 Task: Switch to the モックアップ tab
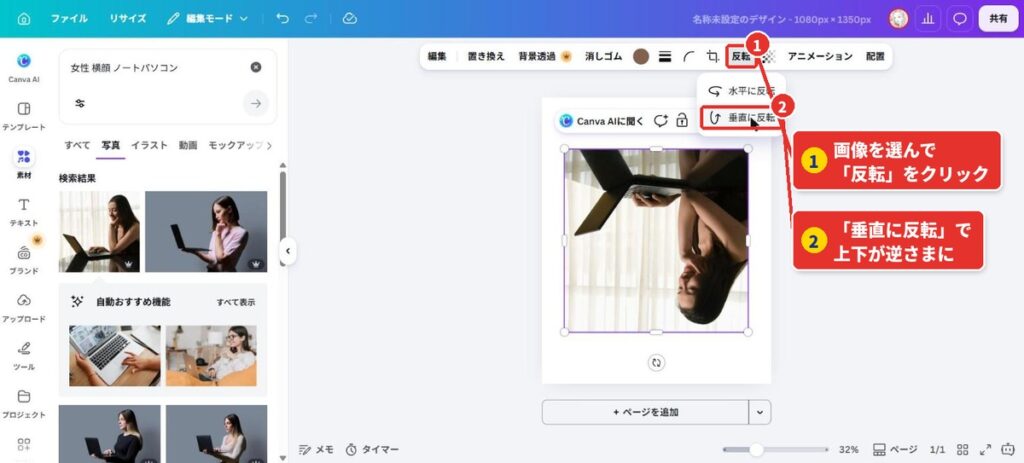235,146
